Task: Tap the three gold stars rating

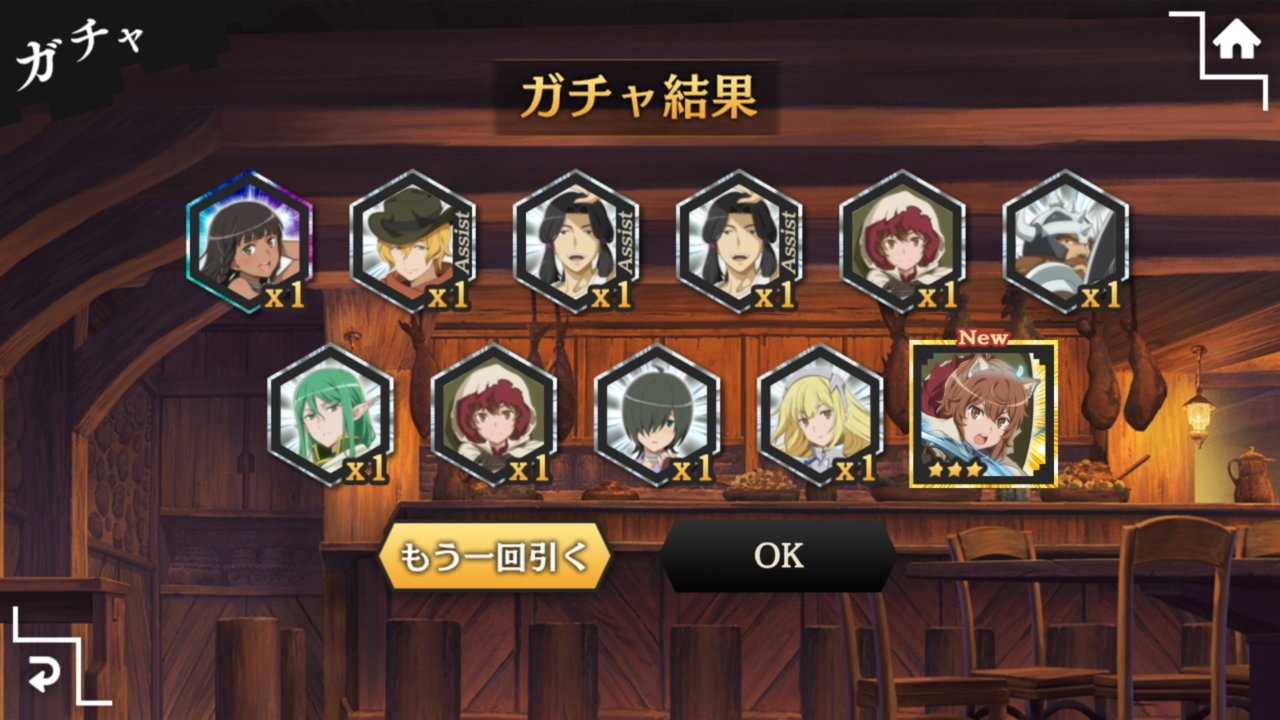Action: 955,467
